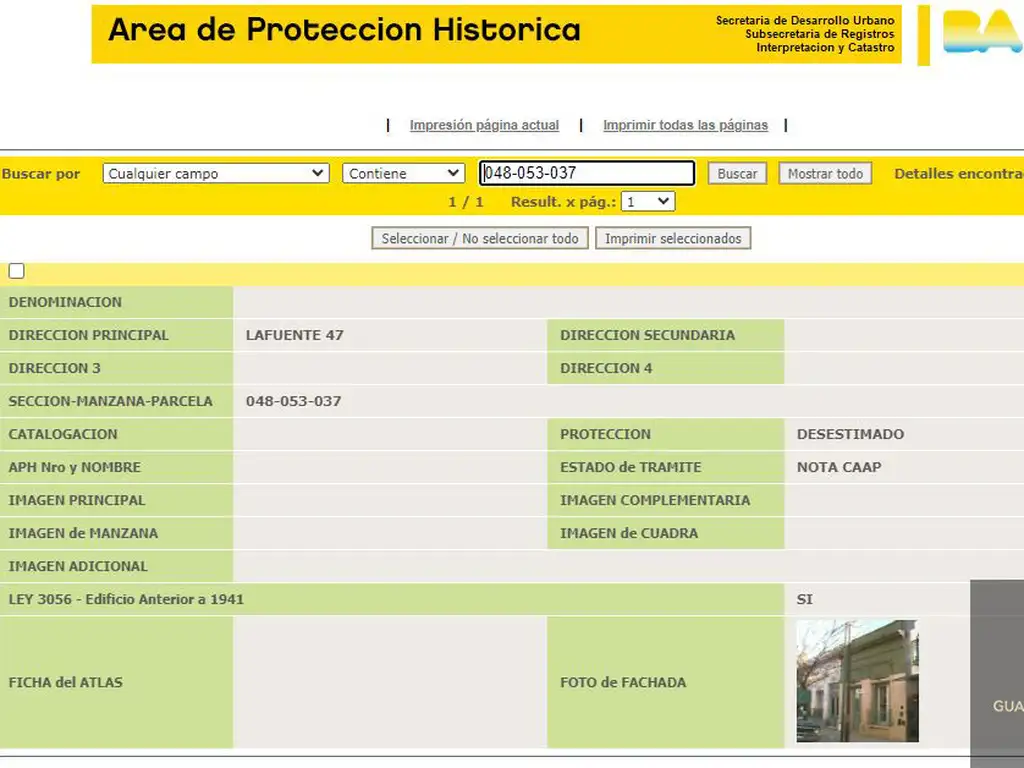Viewport: 1024px width, 768px height.
Task: Click the Mostrar todo button
Action: 824,173
